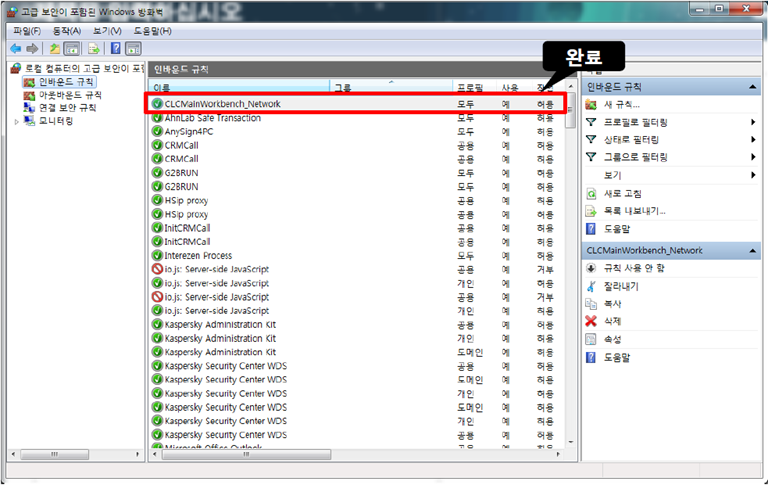Viewport: 768px width, 485px height.
Task: Toggle the action pane toolbar icon
Action: [x=133, y=48]
